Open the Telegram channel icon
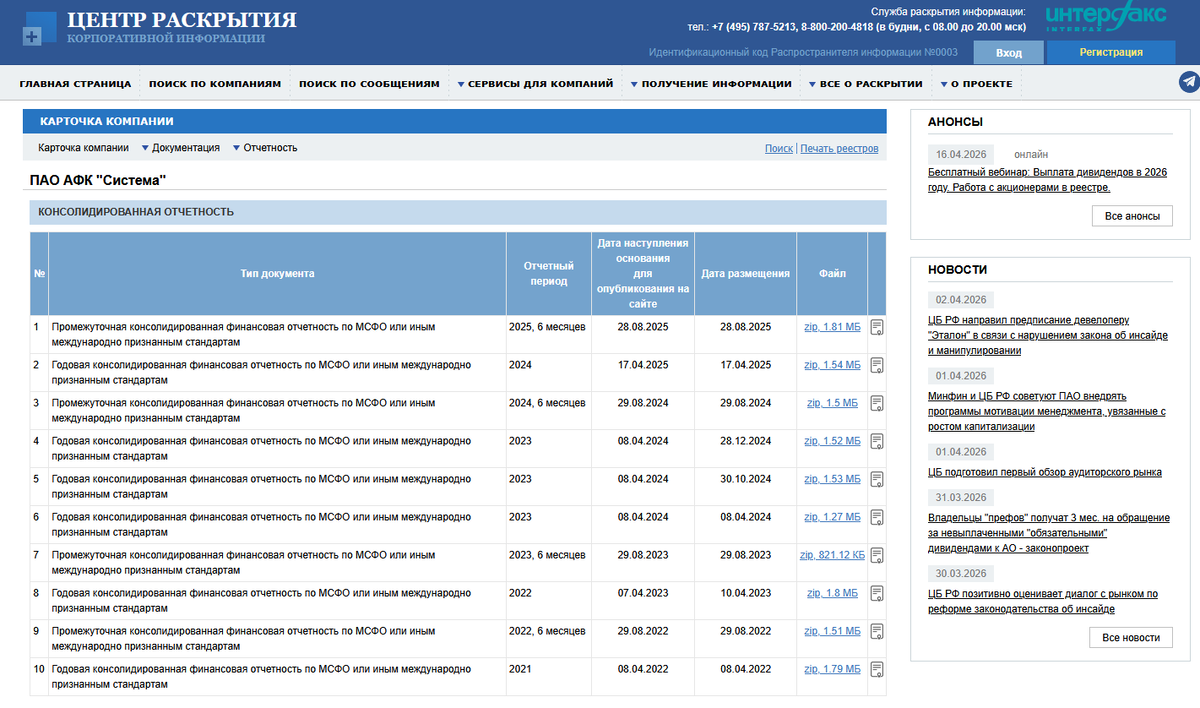Image resolution: width=1200 pixels, height=708 pixels. (1188, 82)
